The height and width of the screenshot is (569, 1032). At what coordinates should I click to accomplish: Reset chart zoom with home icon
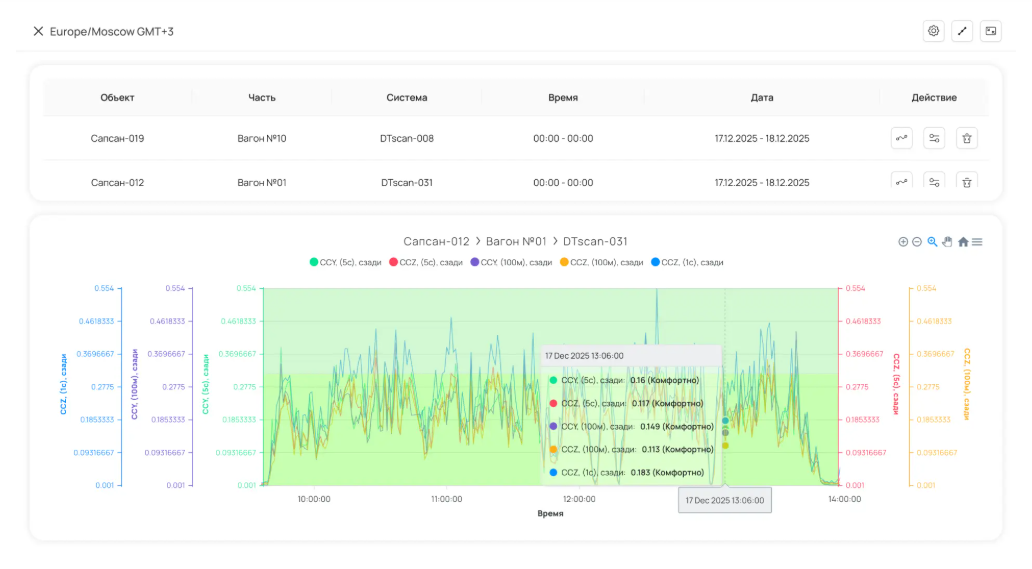[x=963, y=242]
